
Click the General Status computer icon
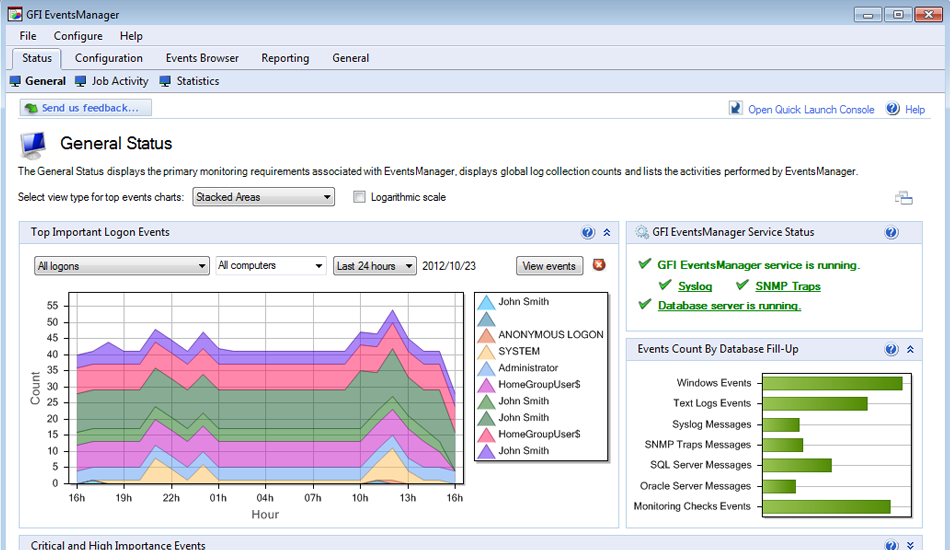[x=33, y=145]
